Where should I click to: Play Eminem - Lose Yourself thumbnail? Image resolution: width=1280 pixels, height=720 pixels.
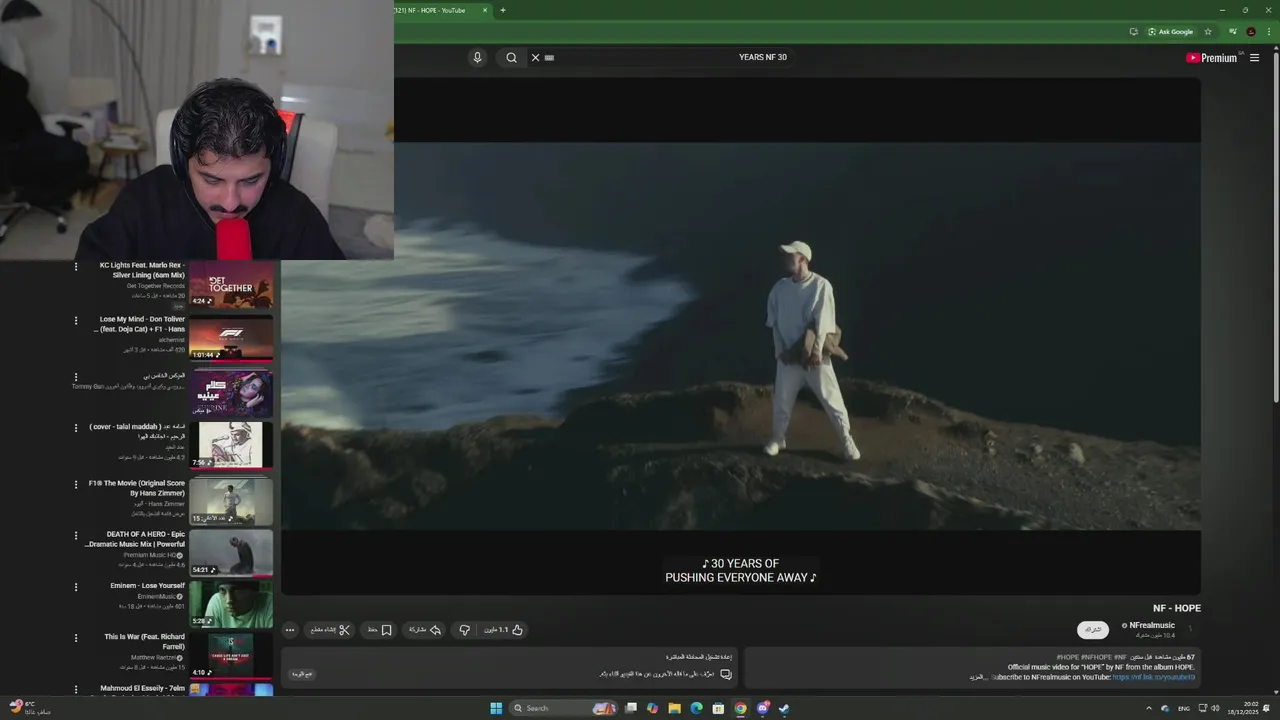(x=231, y=604)
